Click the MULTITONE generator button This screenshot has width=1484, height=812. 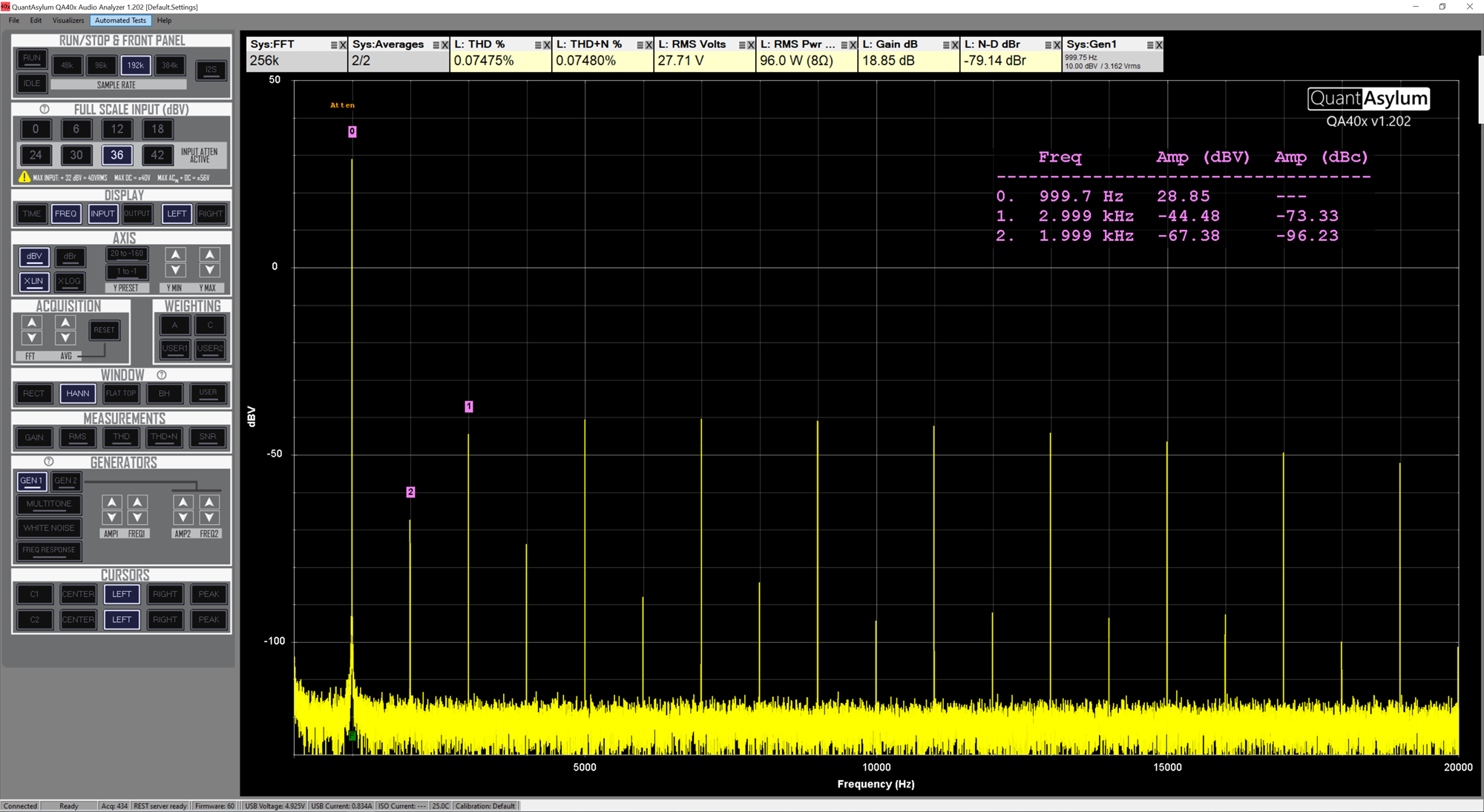pos(49,504)
